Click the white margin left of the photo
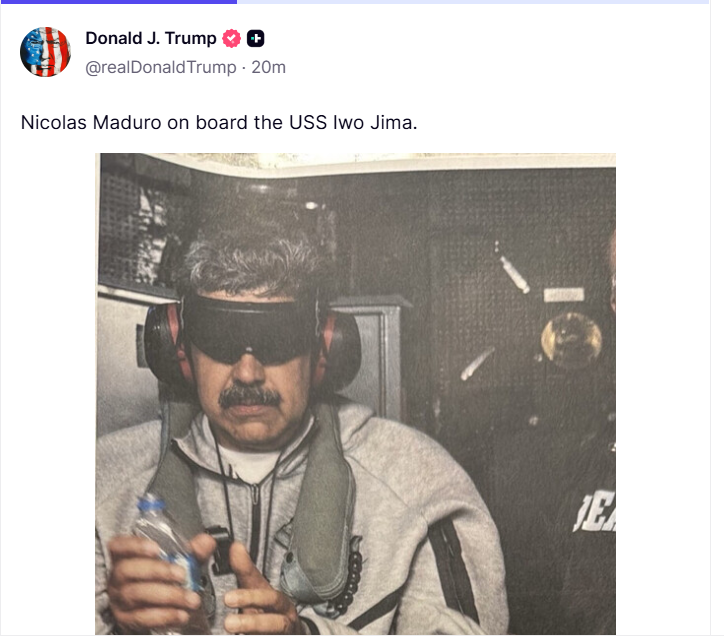The height and width of the screenshot is (639, 724). click(x=48, y=394)
